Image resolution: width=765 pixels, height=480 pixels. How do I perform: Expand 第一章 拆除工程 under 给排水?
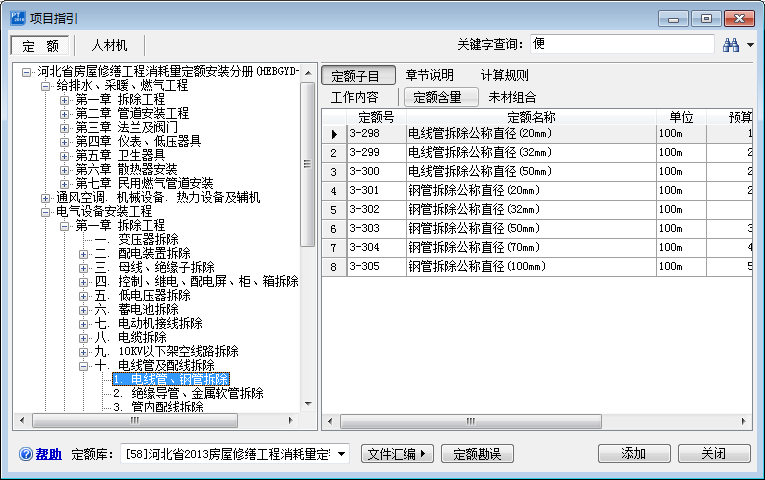click(x=64, y=100)
